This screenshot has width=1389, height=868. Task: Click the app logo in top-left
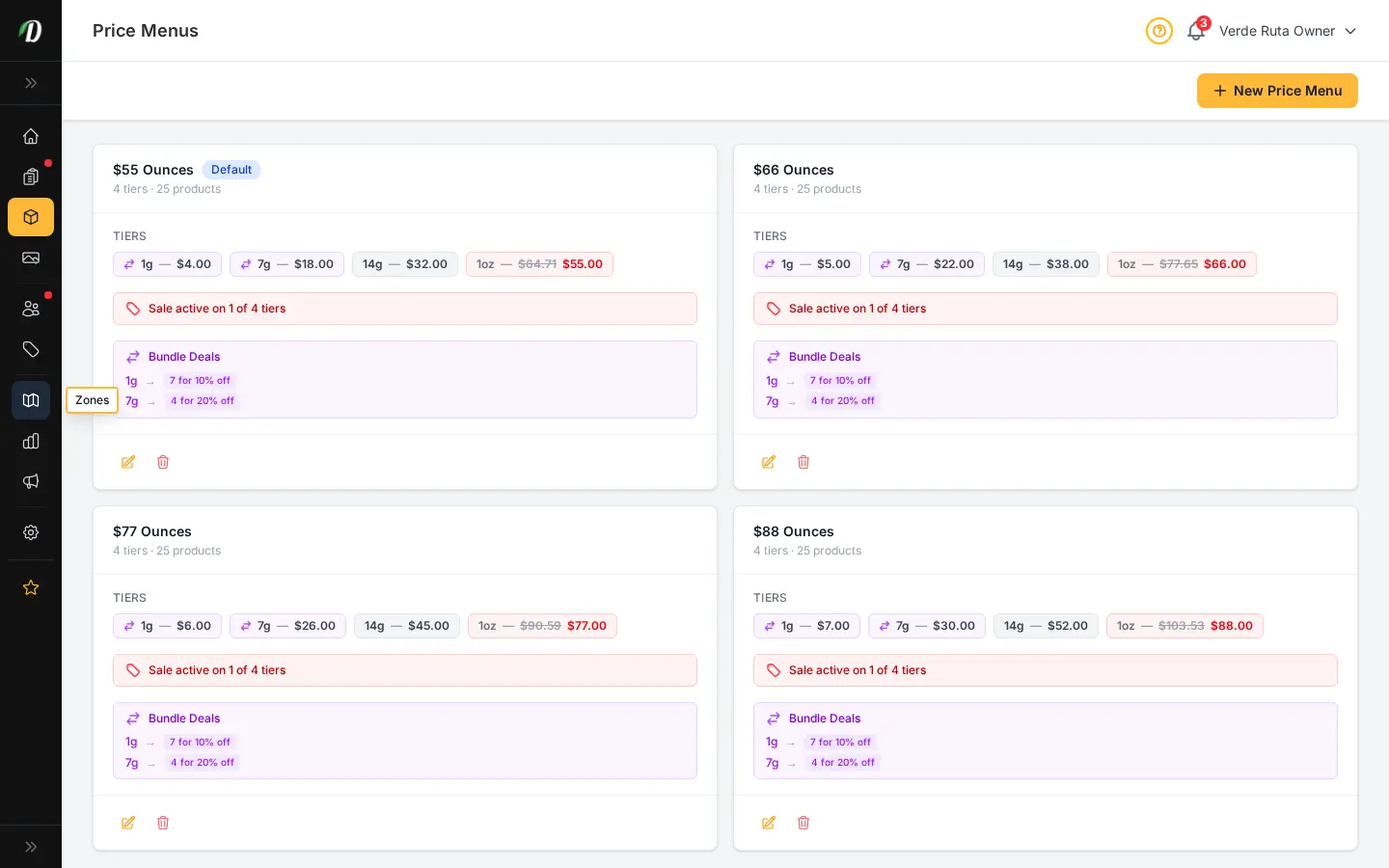31,31
